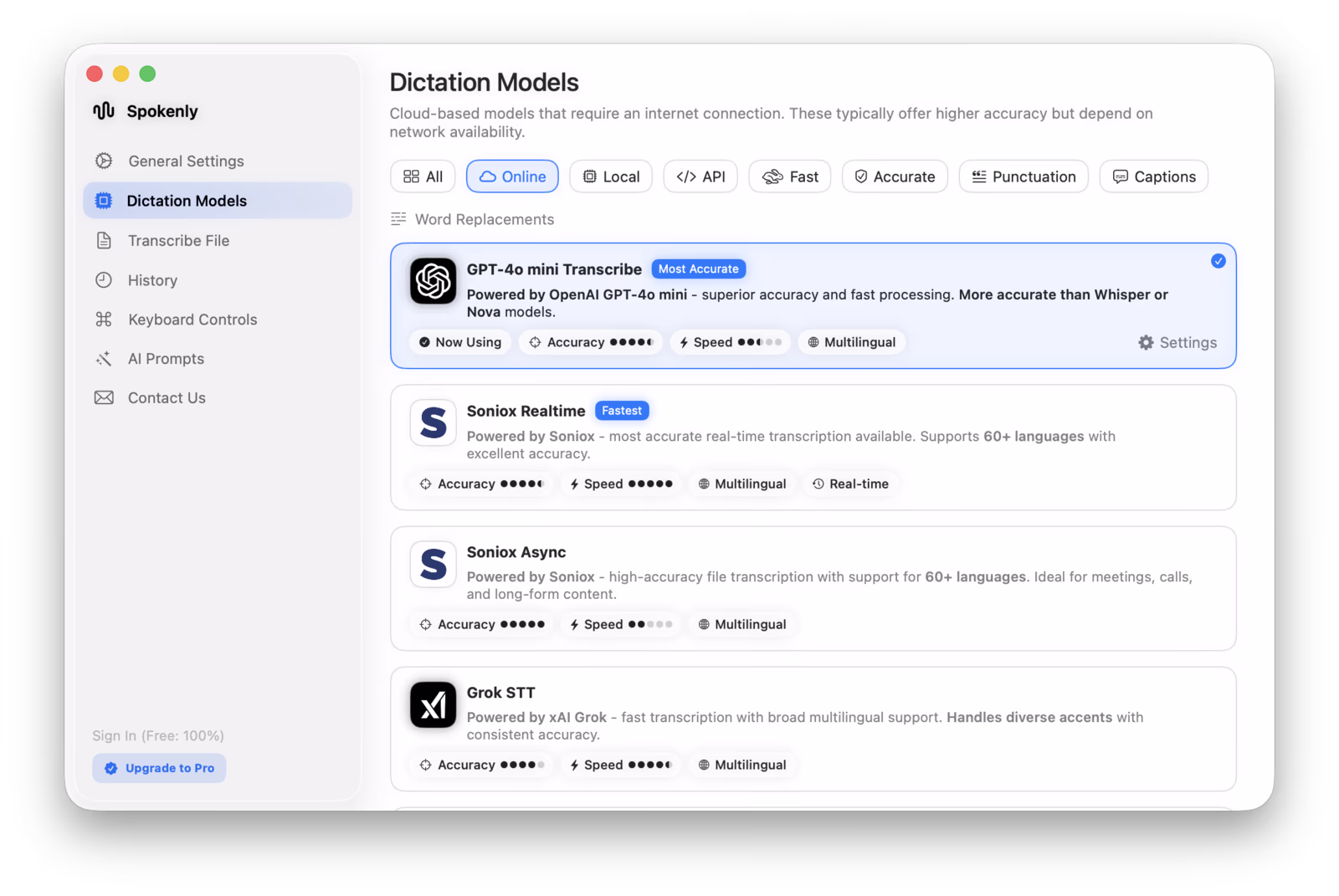Click the blue selected checkmark on GPT-4o card
1339x896 pixels.
(x=1218, y=261)
